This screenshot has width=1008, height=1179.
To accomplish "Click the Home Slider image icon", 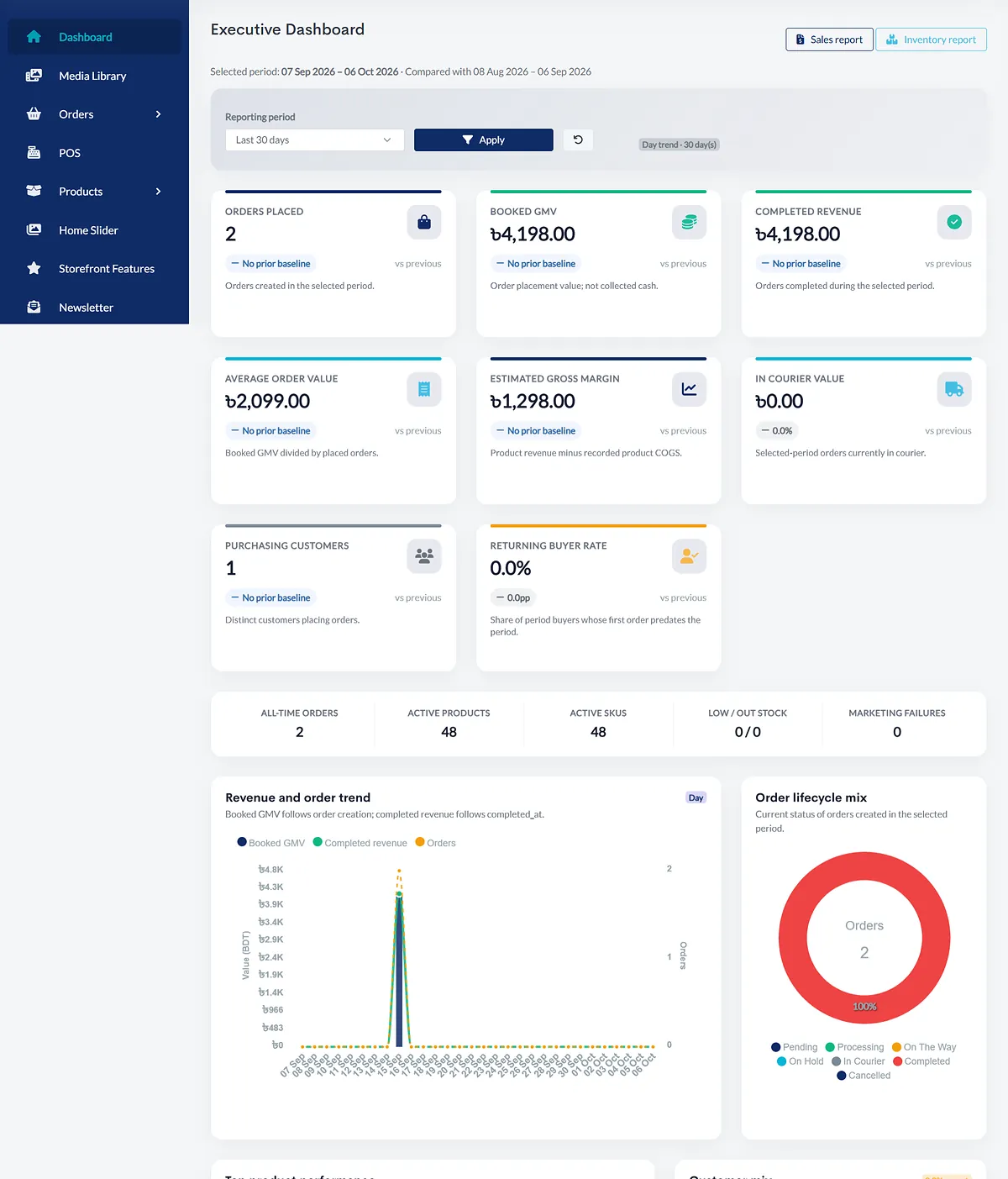I will click(34, 230).
